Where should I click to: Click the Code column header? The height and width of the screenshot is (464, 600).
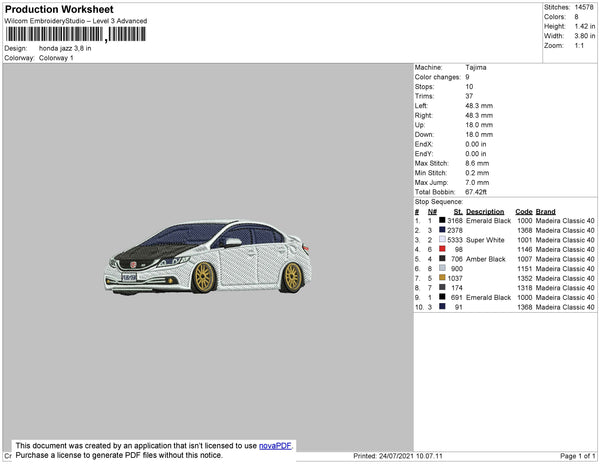tap(523, 212)
